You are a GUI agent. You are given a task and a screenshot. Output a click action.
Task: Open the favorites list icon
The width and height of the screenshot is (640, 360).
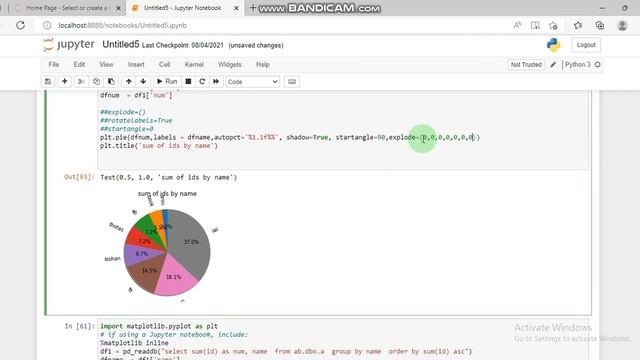(578, 25)
